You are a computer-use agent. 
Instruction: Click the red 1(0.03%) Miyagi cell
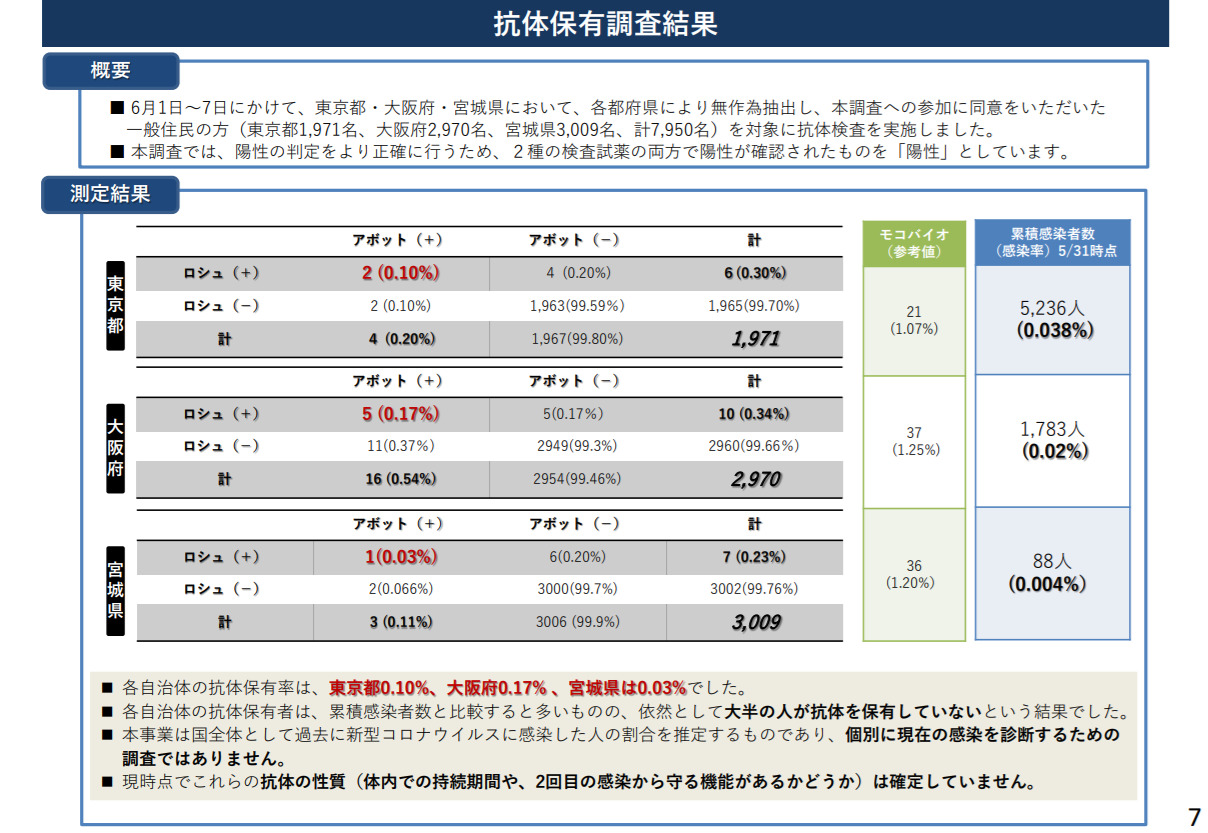coord(400,557)
